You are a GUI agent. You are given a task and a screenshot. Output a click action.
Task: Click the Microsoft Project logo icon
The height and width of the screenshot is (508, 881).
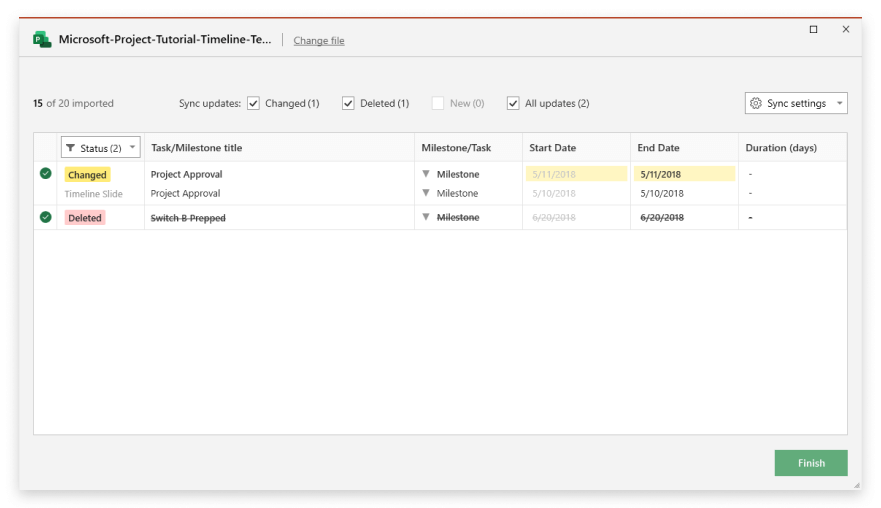[42, 40]
